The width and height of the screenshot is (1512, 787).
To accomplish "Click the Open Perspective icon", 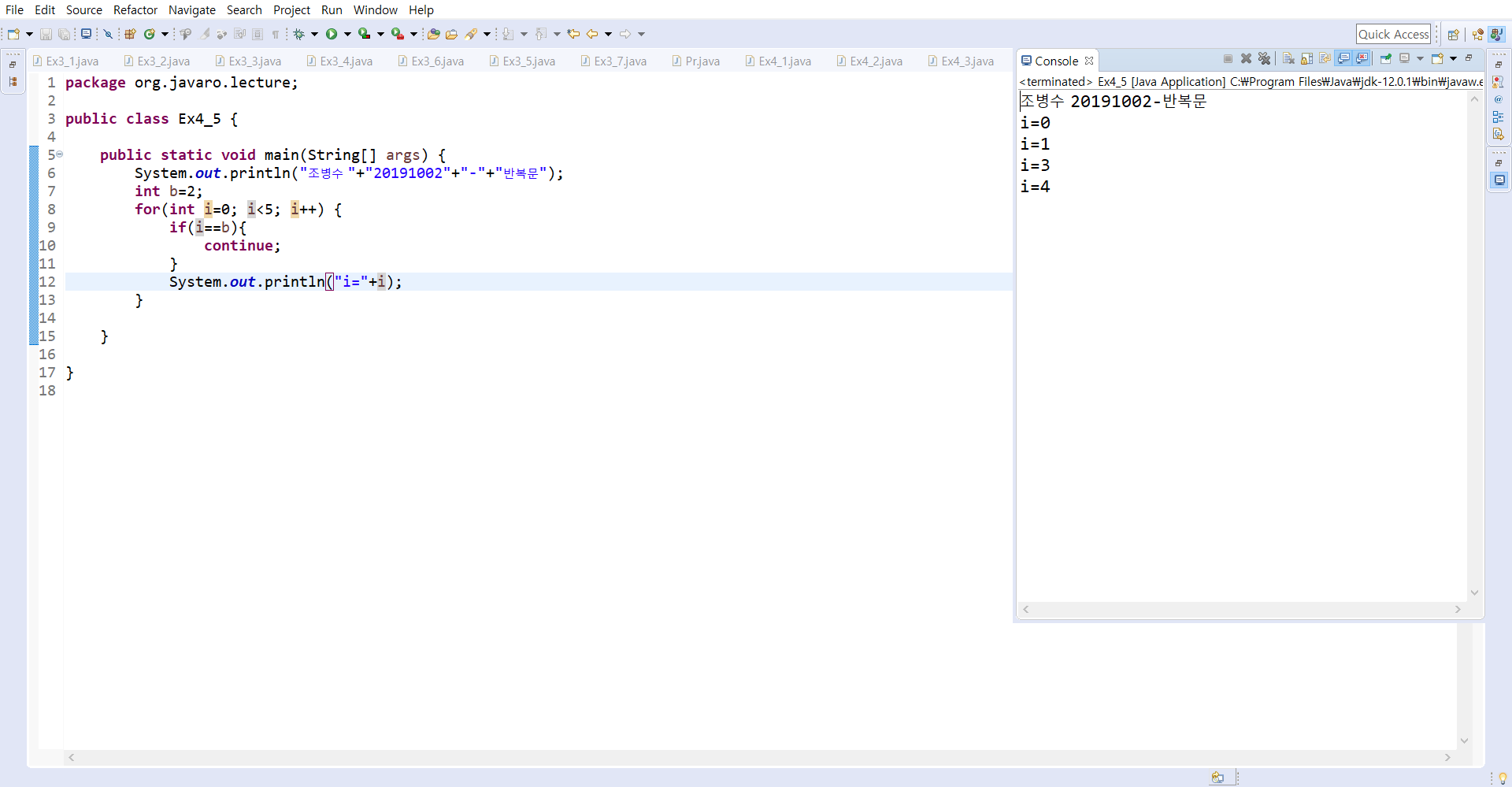I will pos(1454,35).
